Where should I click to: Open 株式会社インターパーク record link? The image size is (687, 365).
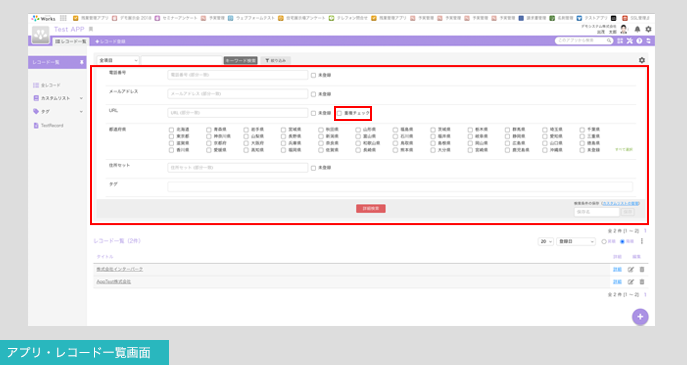120,269
